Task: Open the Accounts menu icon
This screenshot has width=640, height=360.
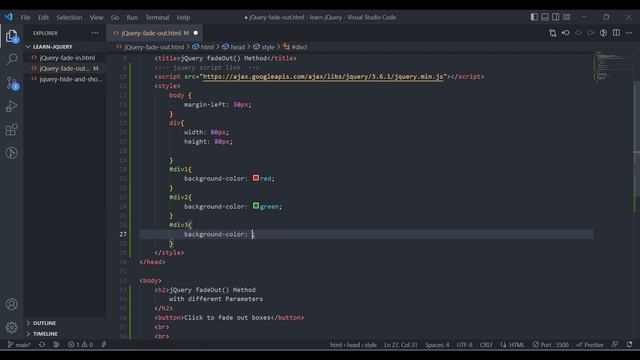Action: (x=12, y=304)
